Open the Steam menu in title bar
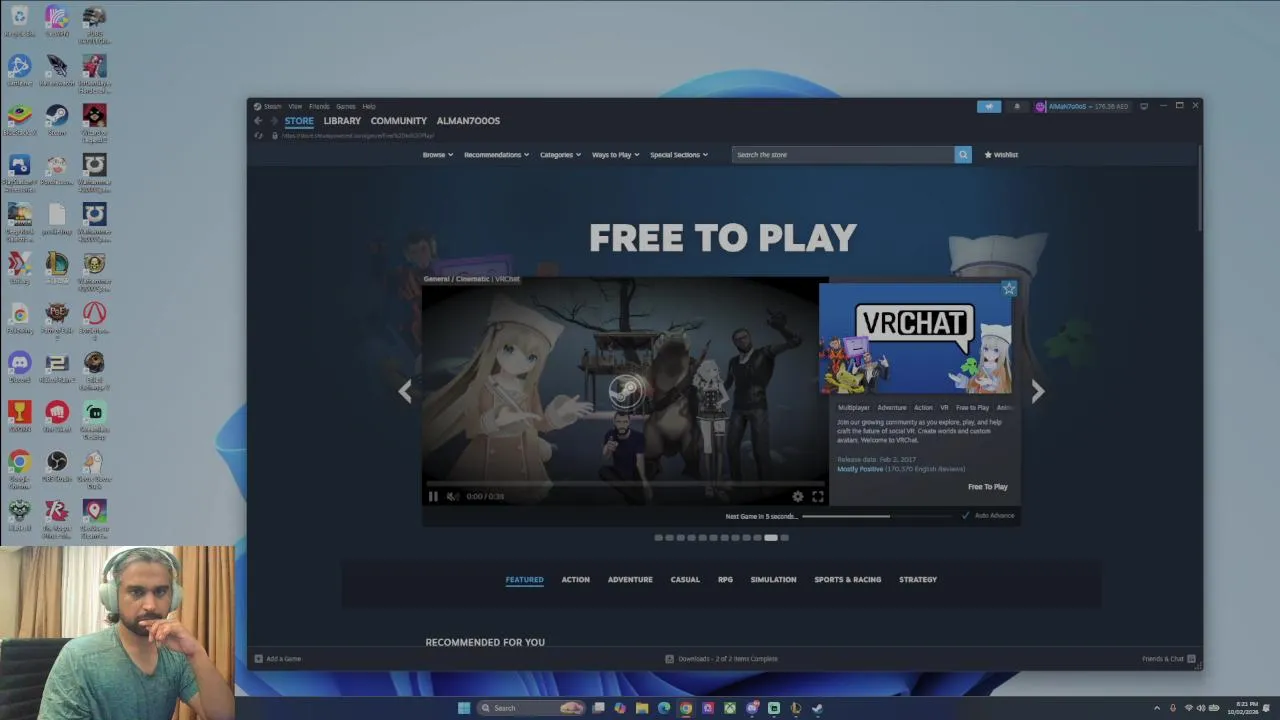The image size is (1280, 720). click(x=272, y=106)
